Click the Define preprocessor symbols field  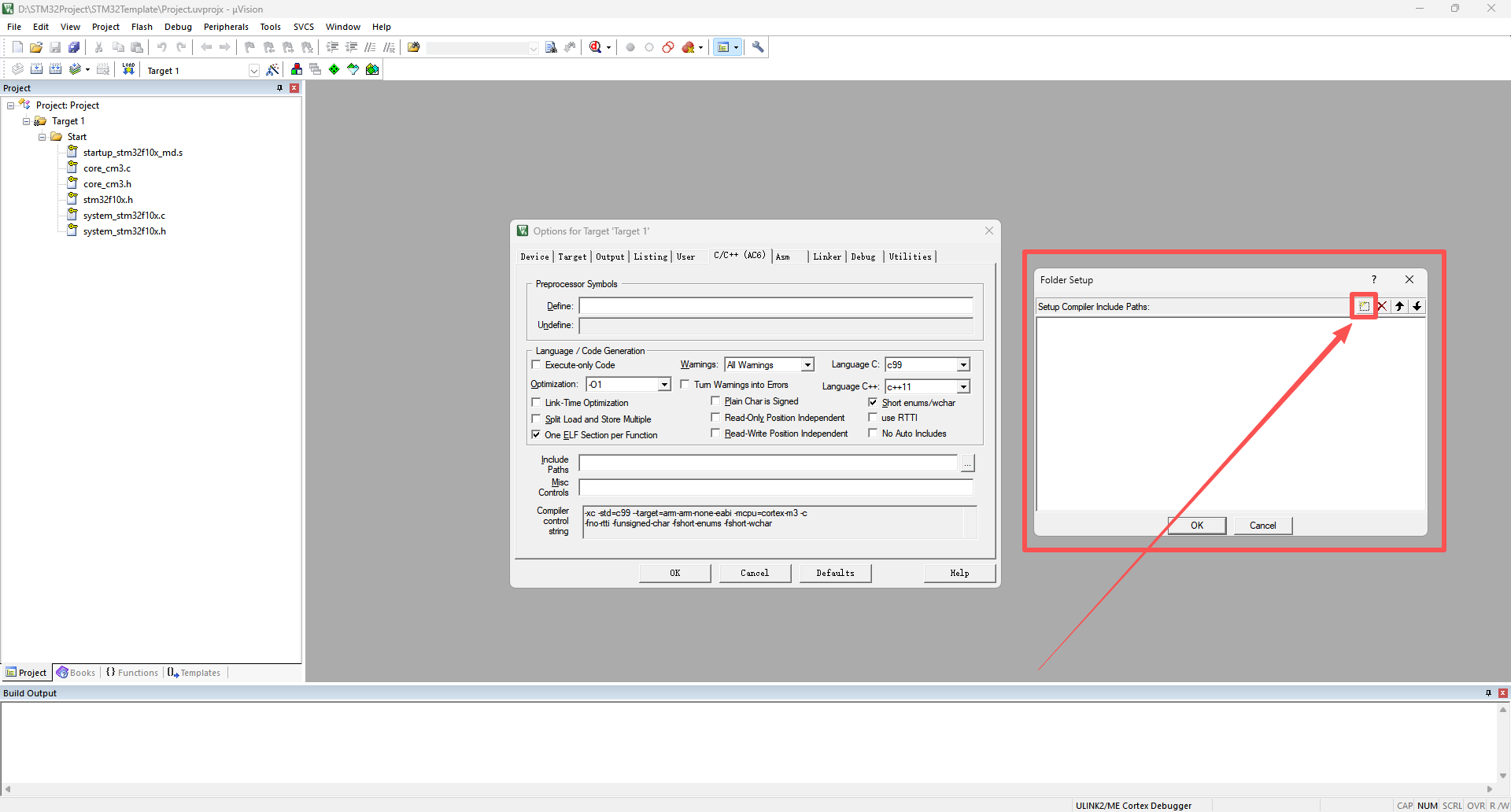click(775, 306)
